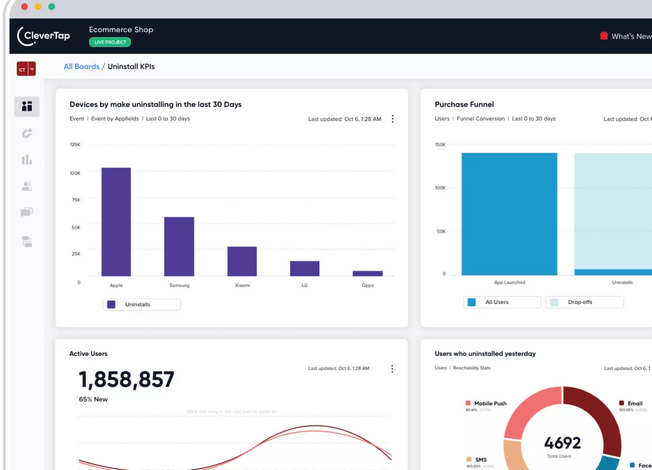Open three-dot menu on Active Users card
The width and height of the screenshot is (652, 470).
(392, 369)
